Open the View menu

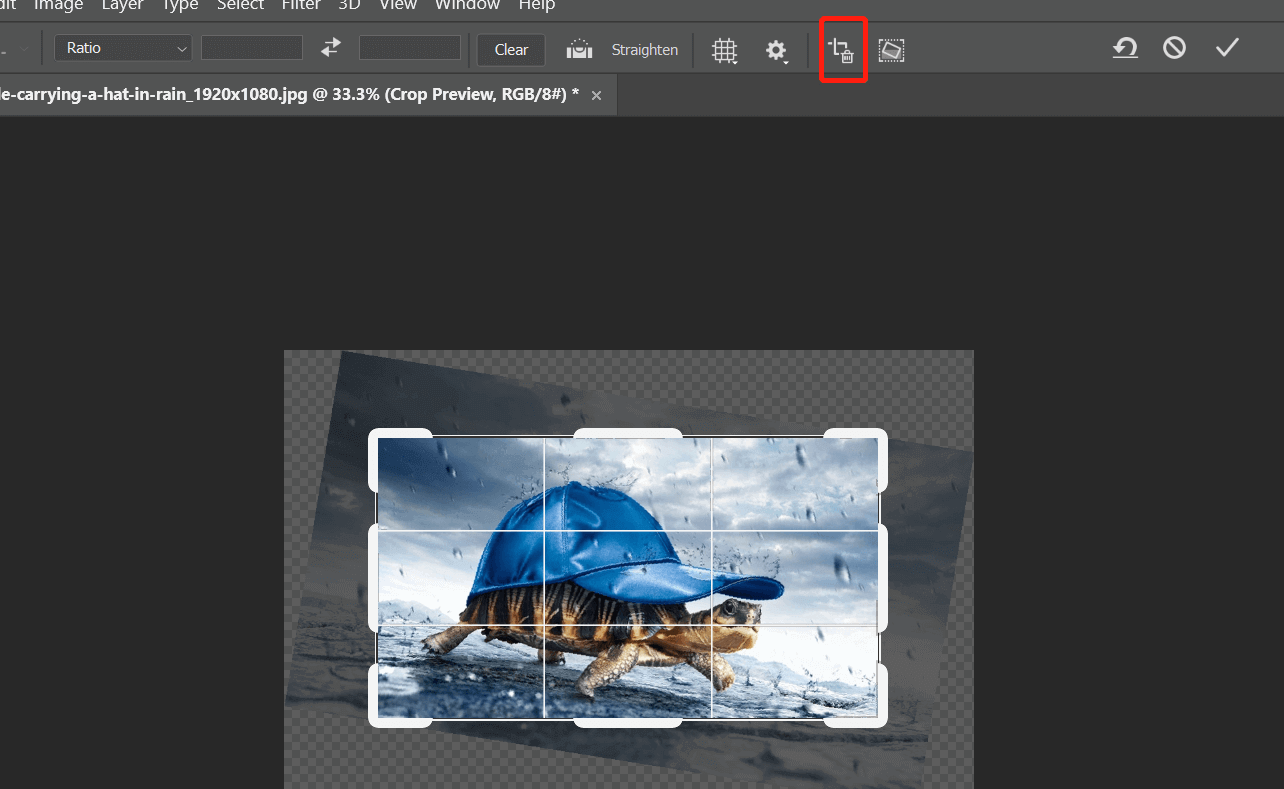tap(398, 5)
